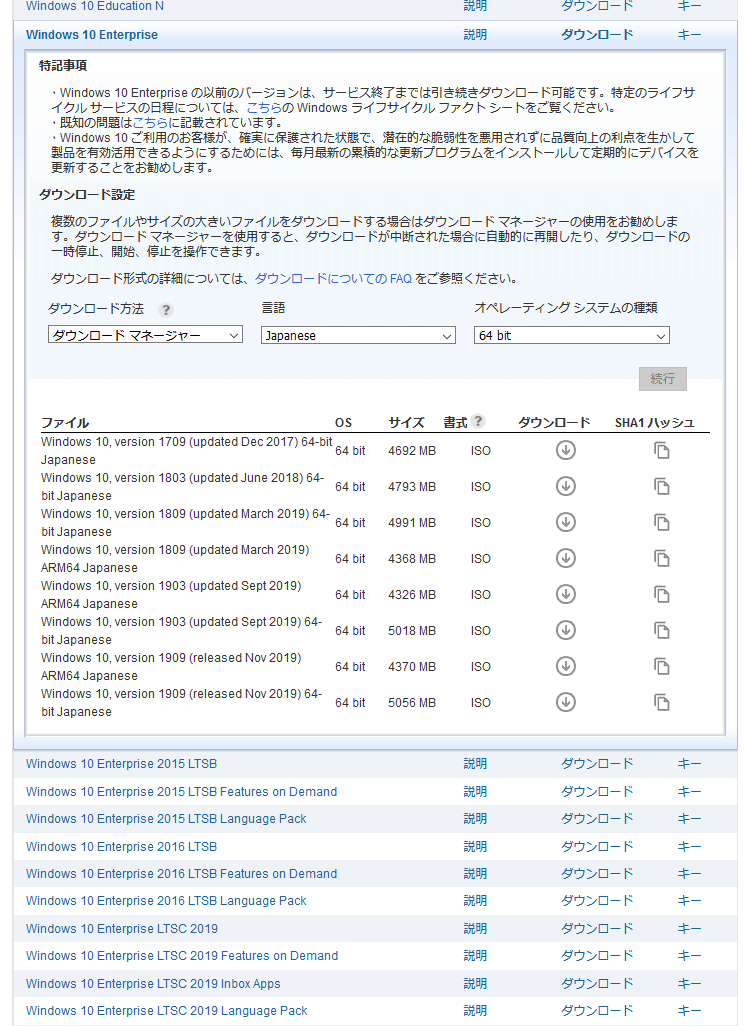Click キー for 2016 LTSB Features on Demand
Viewport: 744px width, 1026px height.
click(689, 874)
